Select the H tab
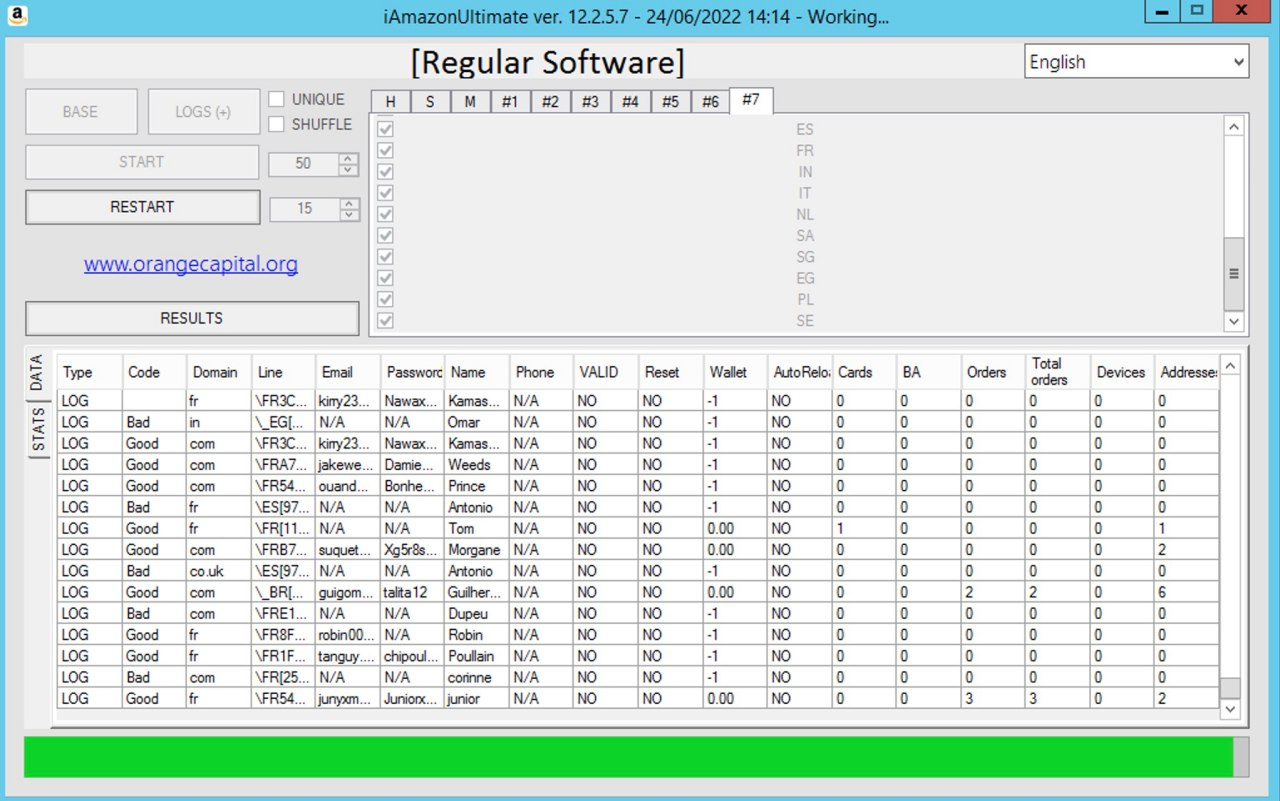Viewport: 1280px width, 801px height. coord(390,102)
